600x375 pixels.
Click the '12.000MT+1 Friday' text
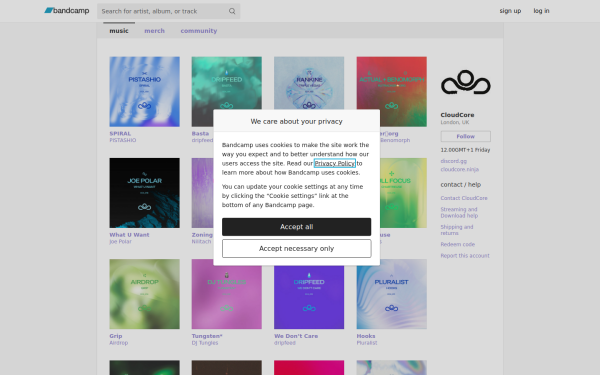click(x=465, y=150)
